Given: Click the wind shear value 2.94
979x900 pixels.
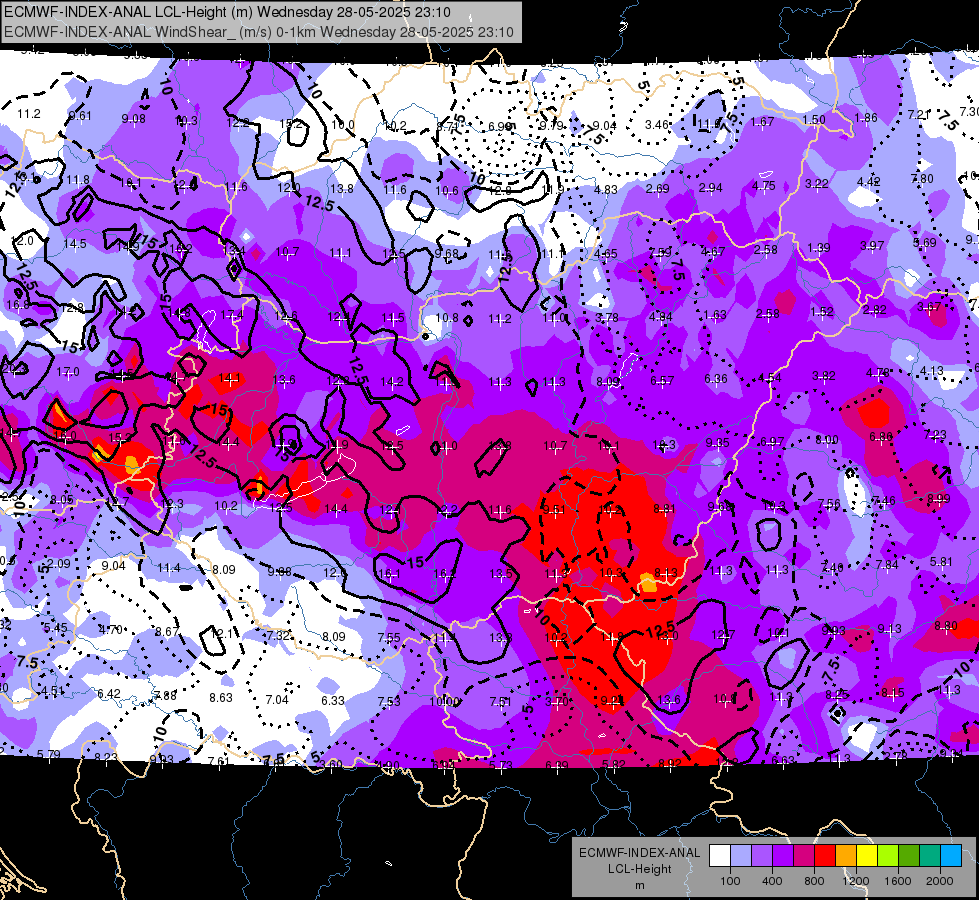Looking at the screenshot, I should (711, 187).
